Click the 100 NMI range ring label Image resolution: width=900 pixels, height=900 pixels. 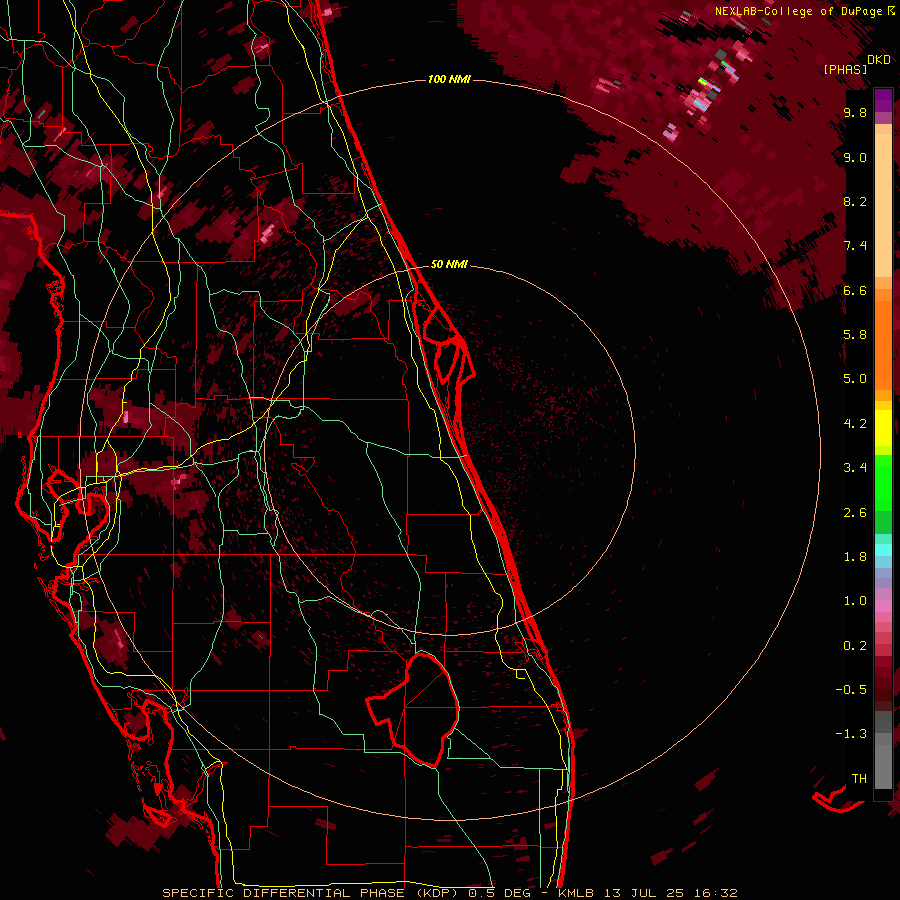pos(449,79)
